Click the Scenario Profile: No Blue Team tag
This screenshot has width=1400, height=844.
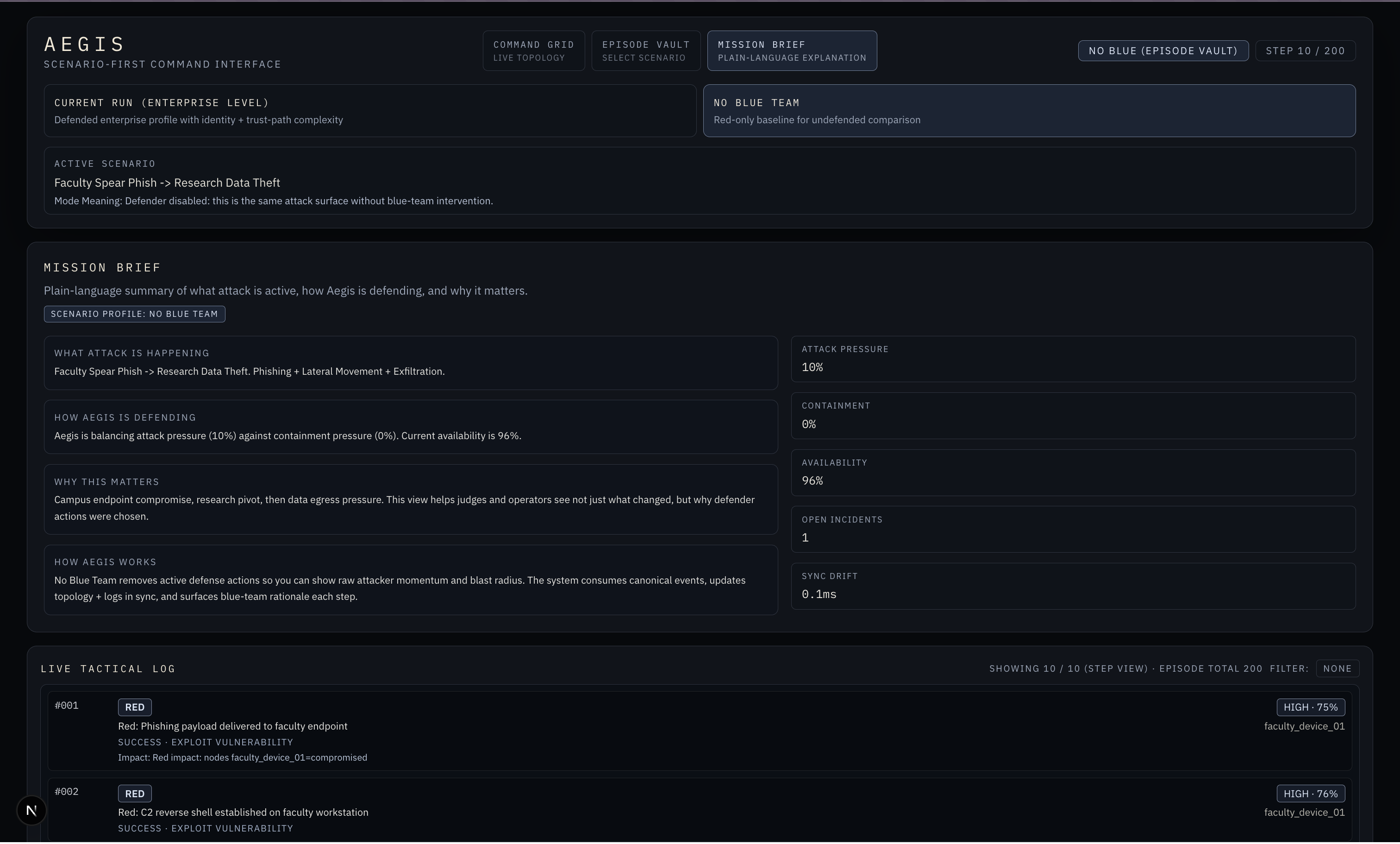point(134,314)
